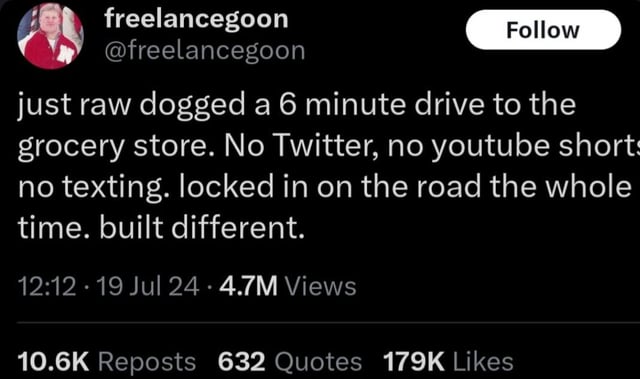The width and height of the screenshot is (640, 379).
Task: Click the 179K like count
Action: [414, 361]
